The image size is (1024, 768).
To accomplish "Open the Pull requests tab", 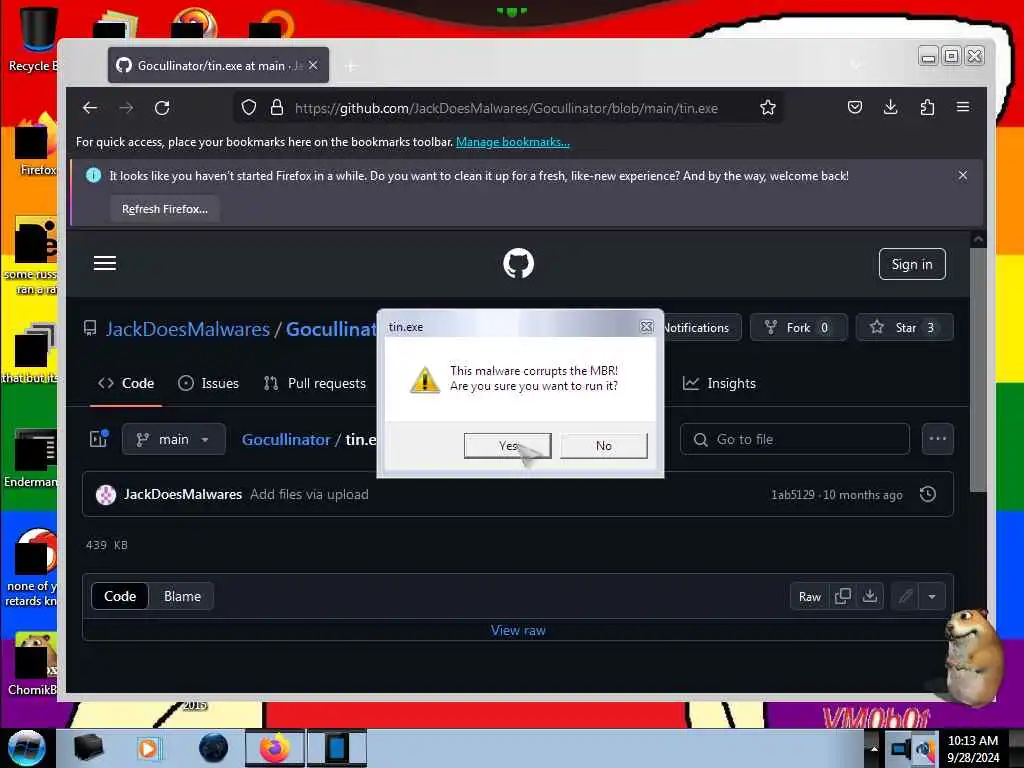I will pyautogui.click(x=315, y=383).
